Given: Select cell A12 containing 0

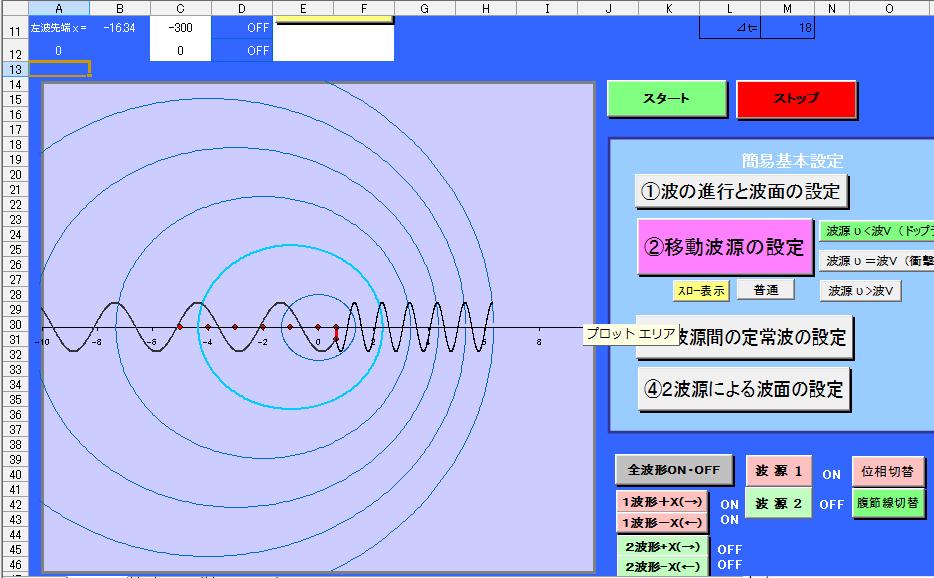Looking at the screenshot, I should [x=59, y=51].
